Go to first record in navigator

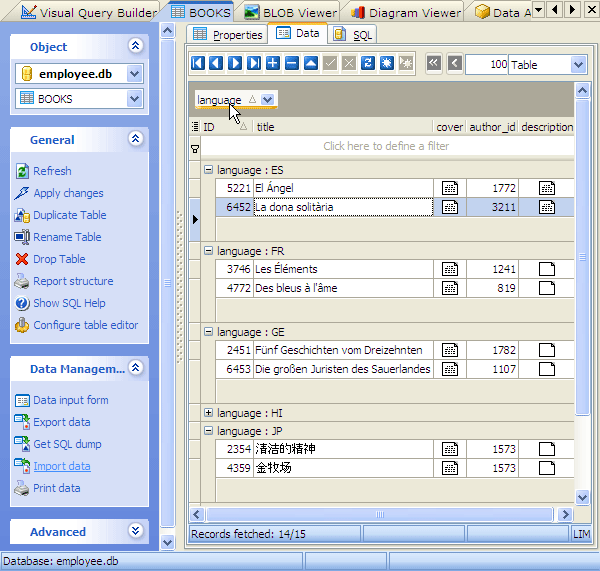click(x=198, y=63)
